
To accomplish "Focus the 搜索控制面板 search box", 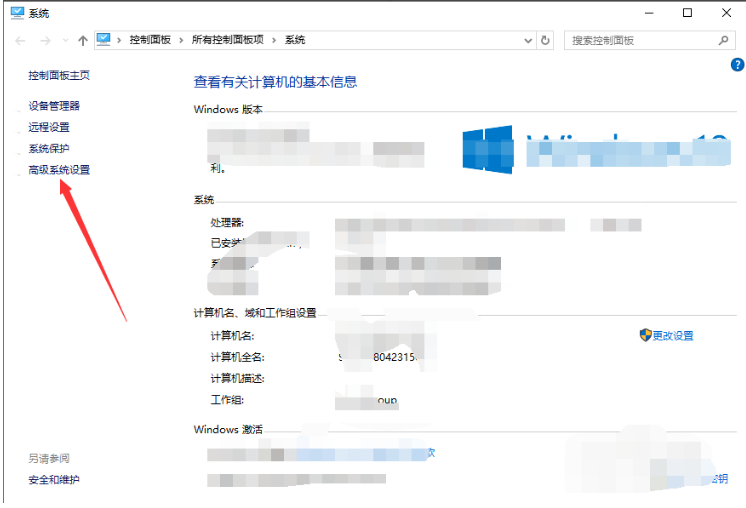I will coord(649,40).
